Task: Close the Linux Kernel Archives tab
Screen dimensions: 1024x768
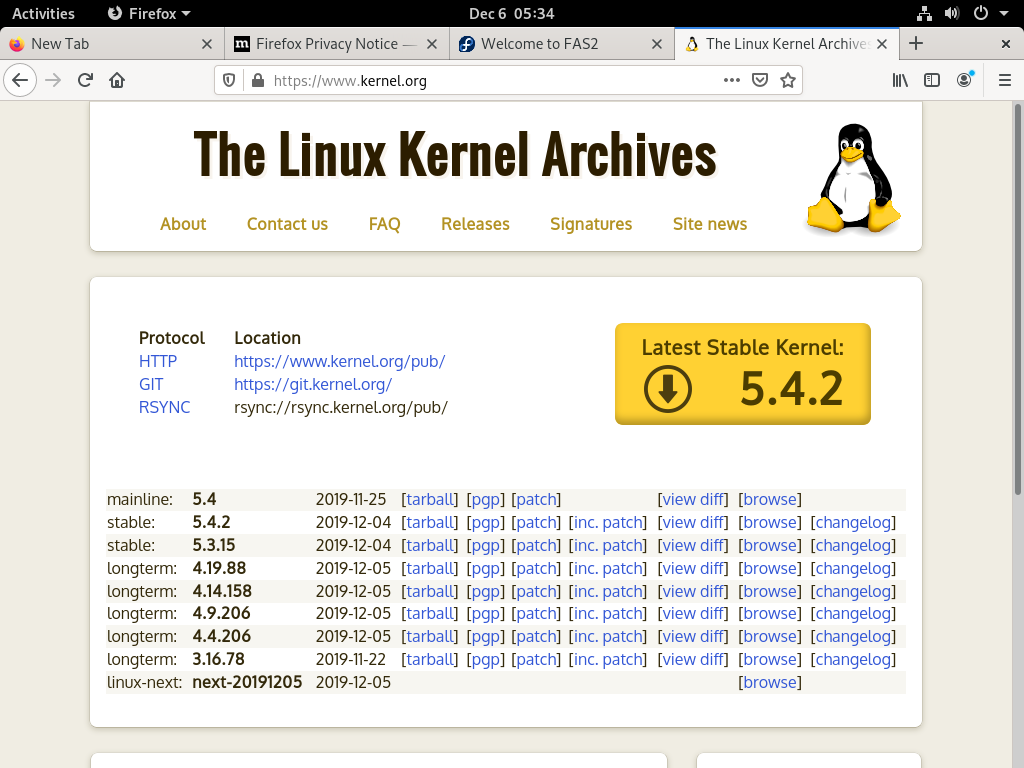Action: tap(882, 44)
